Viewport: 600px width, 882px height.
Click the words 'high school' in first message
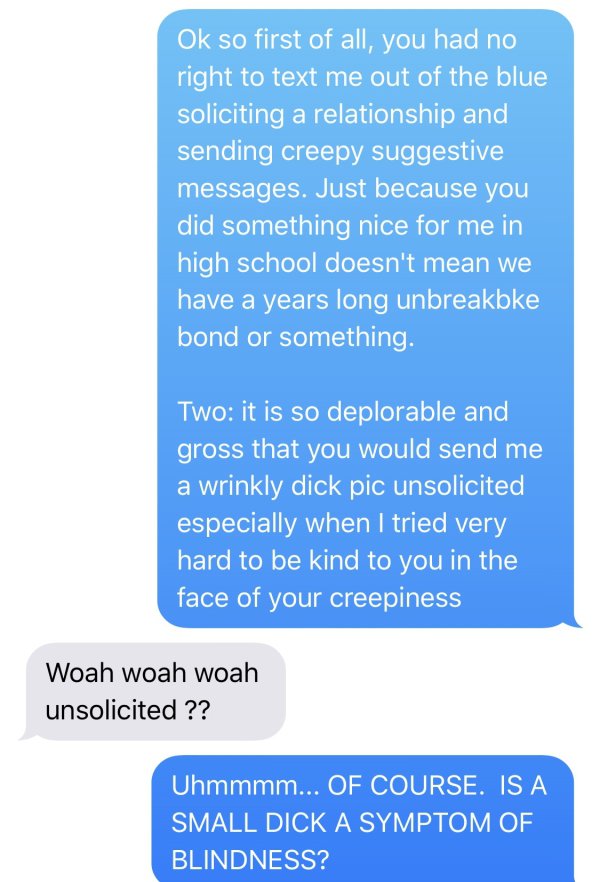[x=247, y=263]
